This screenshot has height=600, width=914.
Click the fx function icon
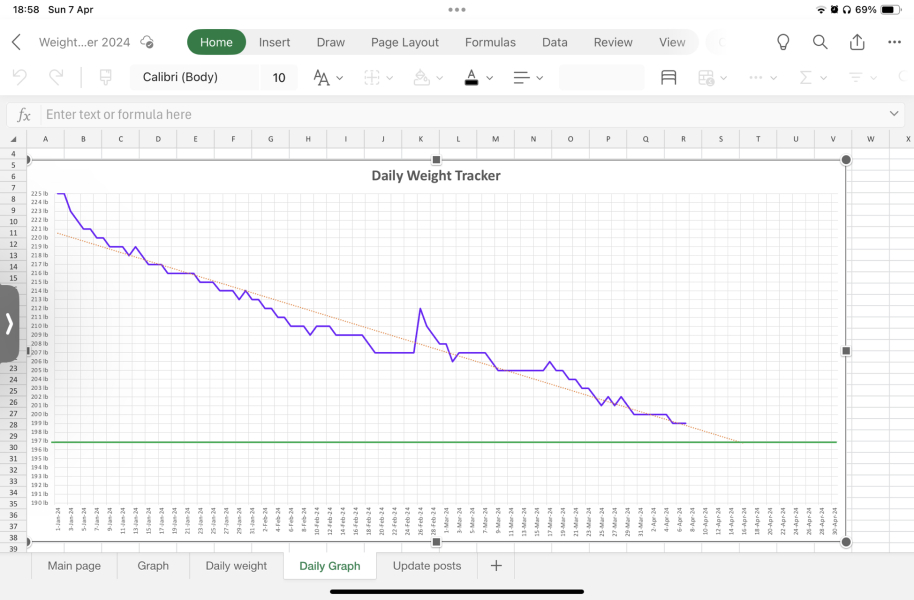click(x=26, y=114)
